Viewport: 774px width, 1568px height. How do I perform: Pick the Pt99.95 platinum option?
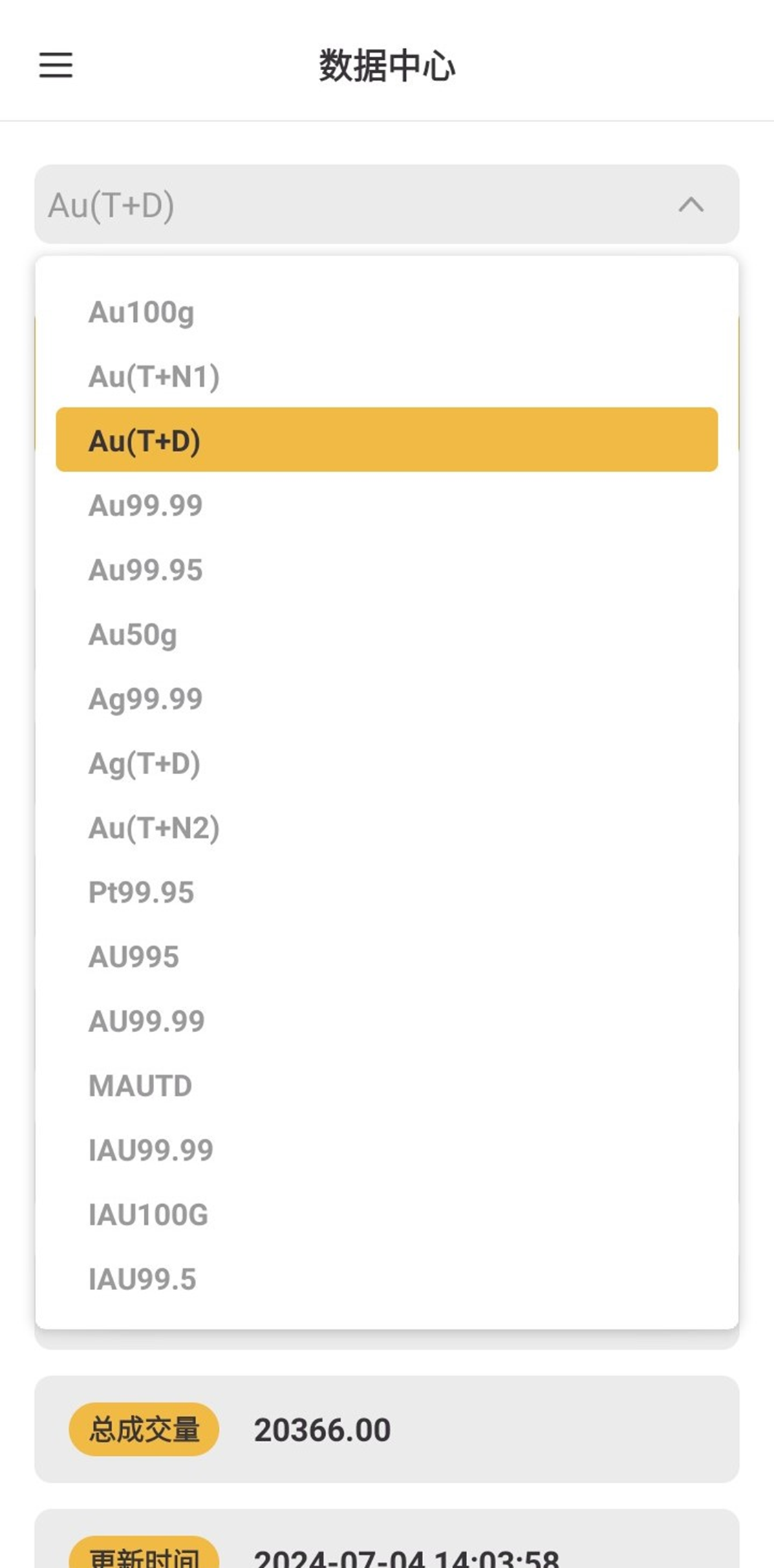coord(142,892)
